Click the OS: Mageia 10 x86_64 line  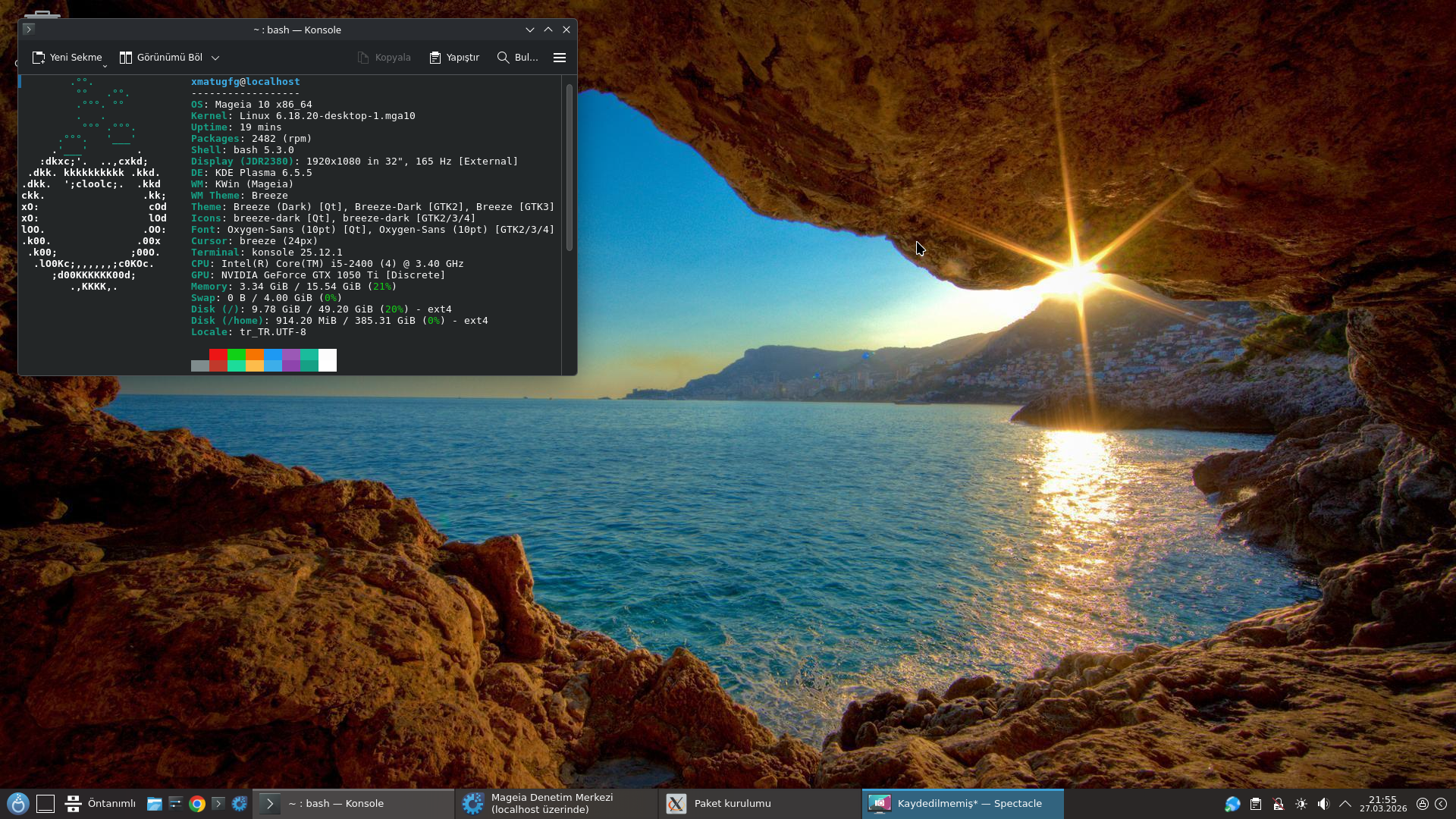[x=252, y=105]
